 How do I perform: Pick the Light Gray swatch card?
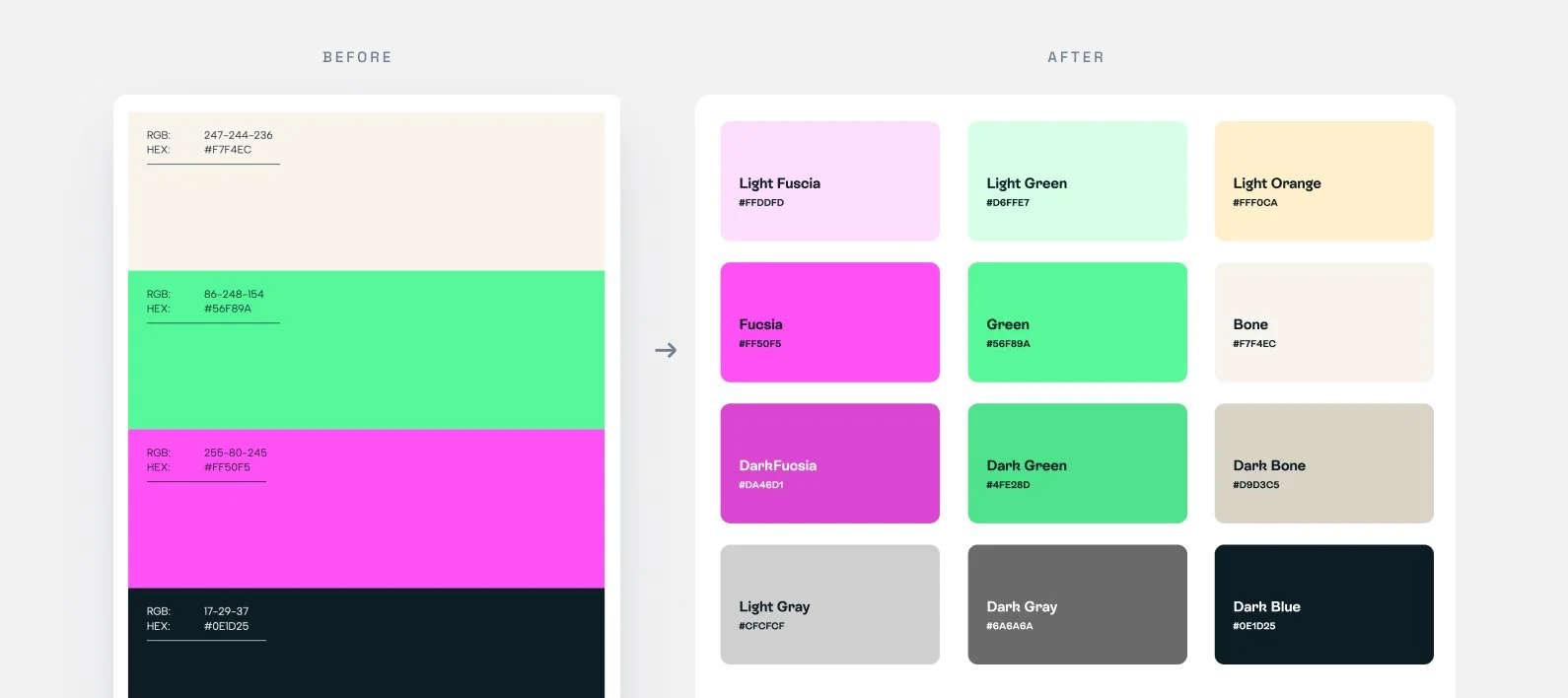[x=829, y=604]
